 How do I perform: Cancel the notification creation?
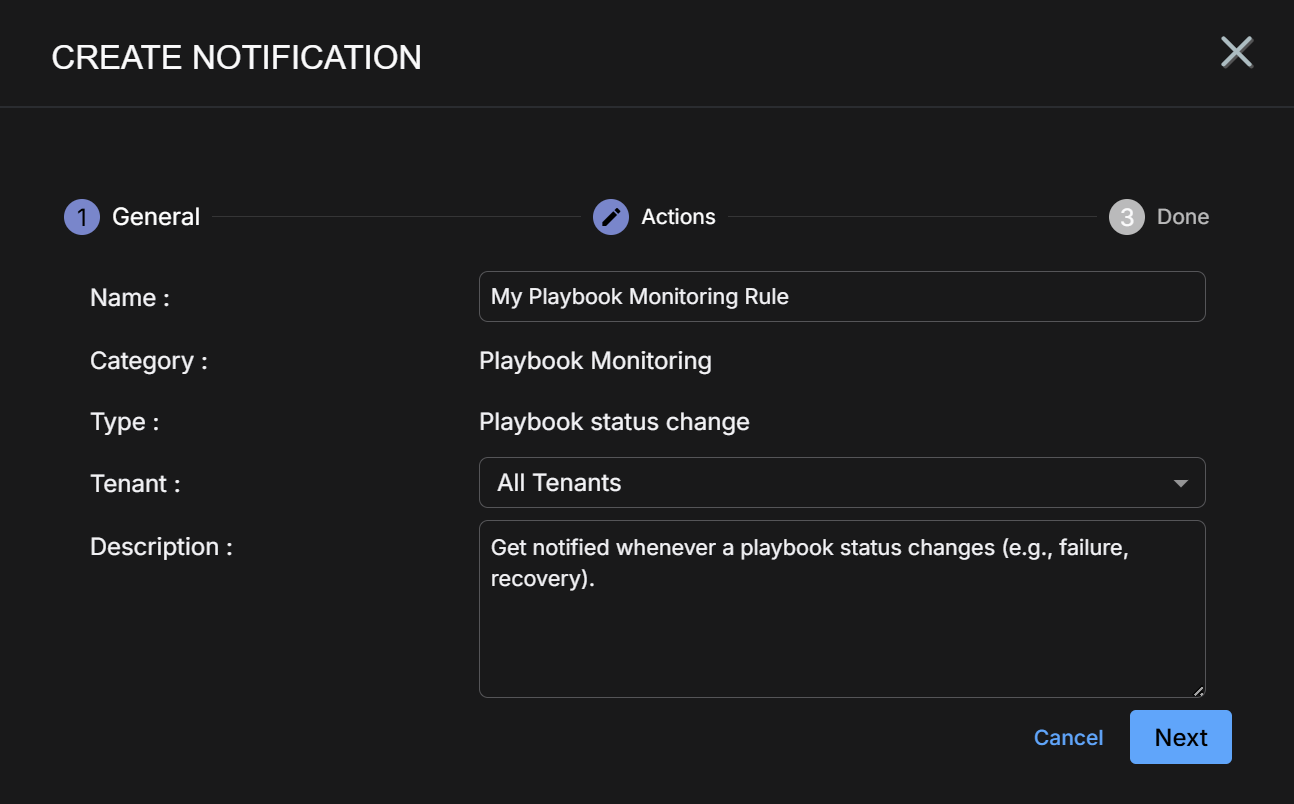[x=1068, y=738]
